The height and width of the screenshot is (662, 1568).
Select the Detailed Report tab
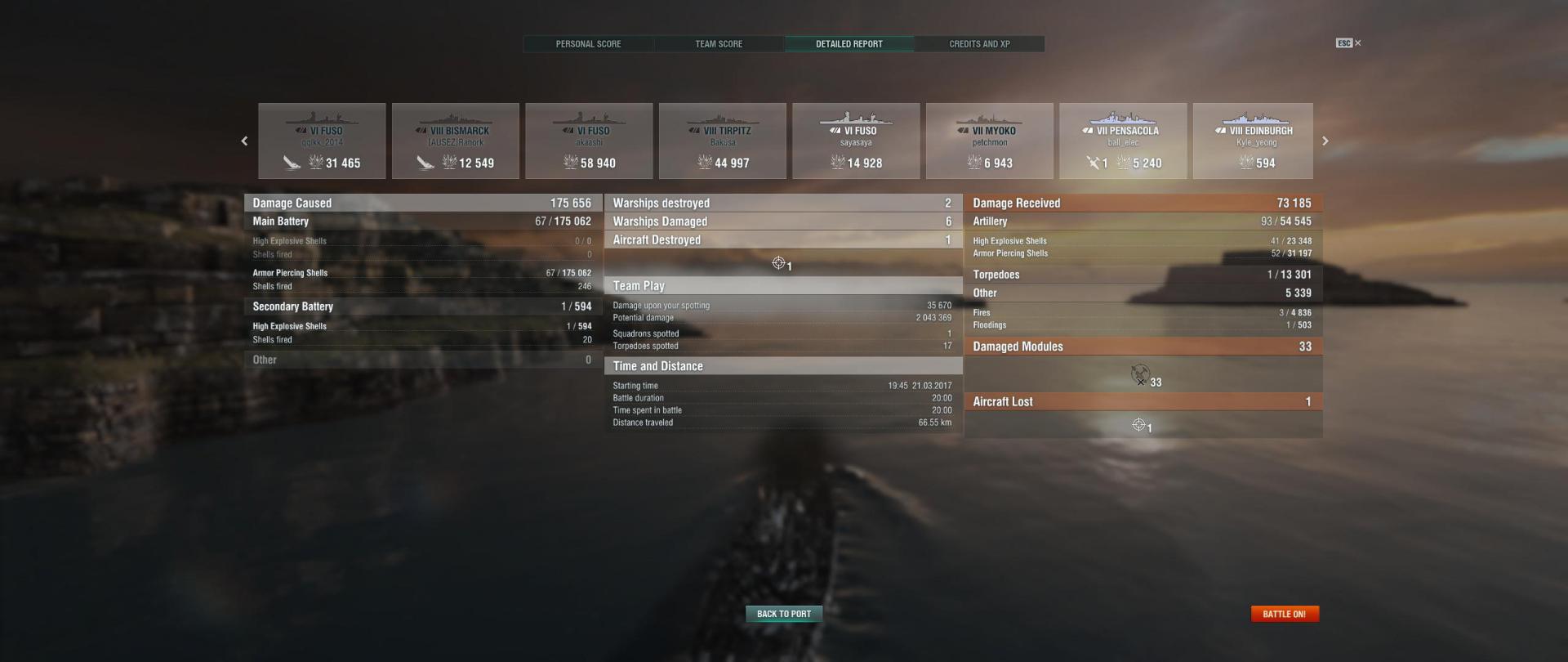[849, 44]
